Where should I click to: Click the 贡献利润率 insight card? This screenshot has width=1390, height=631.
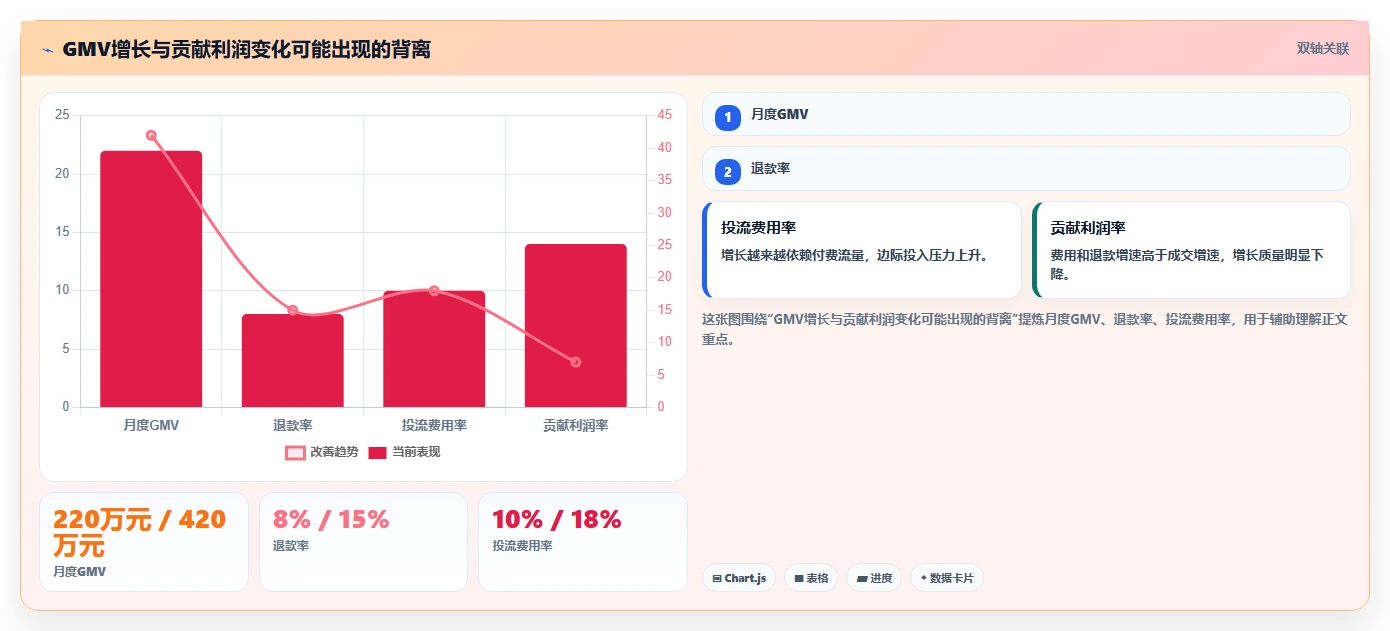coord(1191,250)
